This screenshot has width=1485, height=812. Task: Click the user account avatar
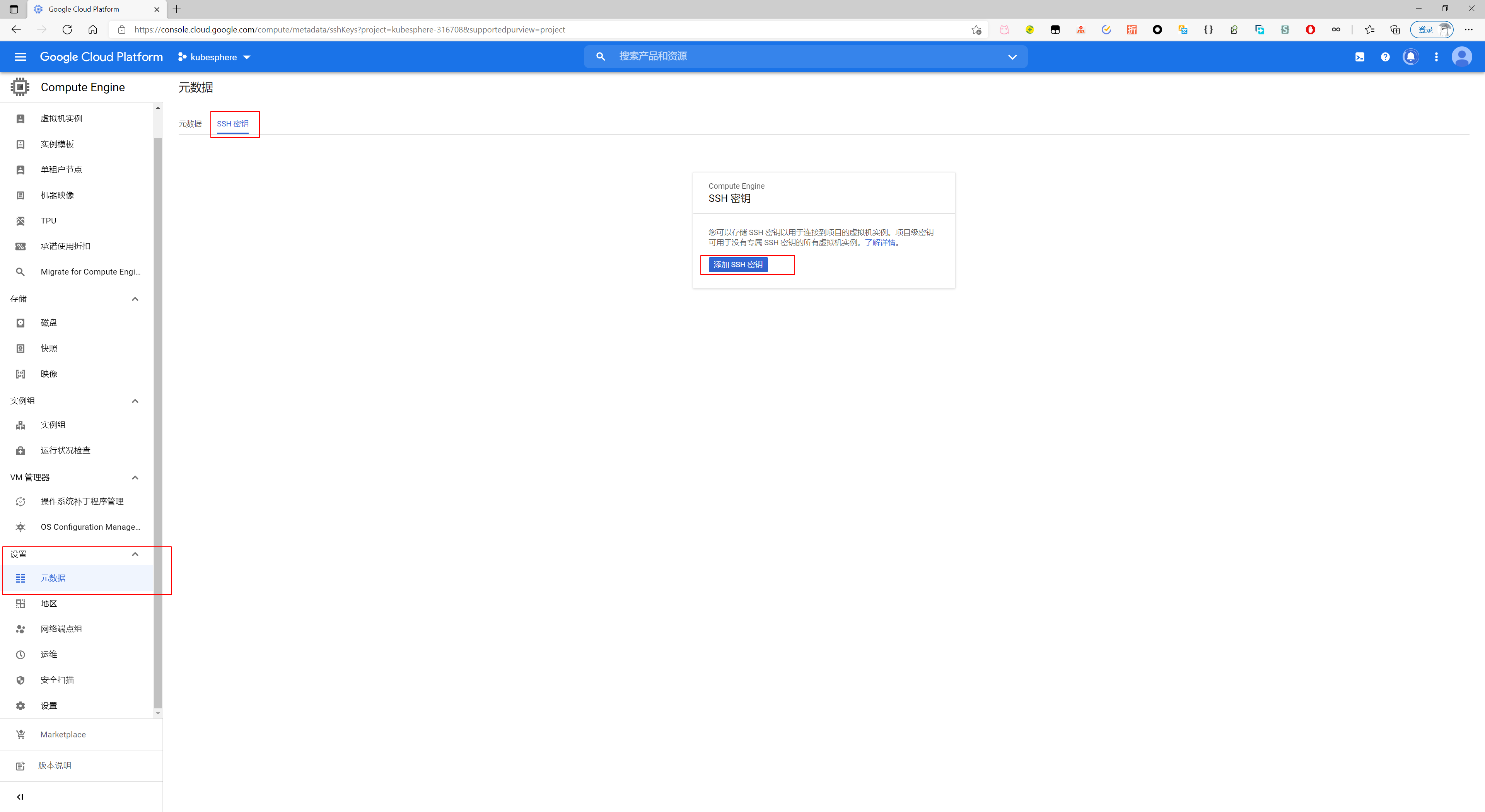[x=1461, y=56]
